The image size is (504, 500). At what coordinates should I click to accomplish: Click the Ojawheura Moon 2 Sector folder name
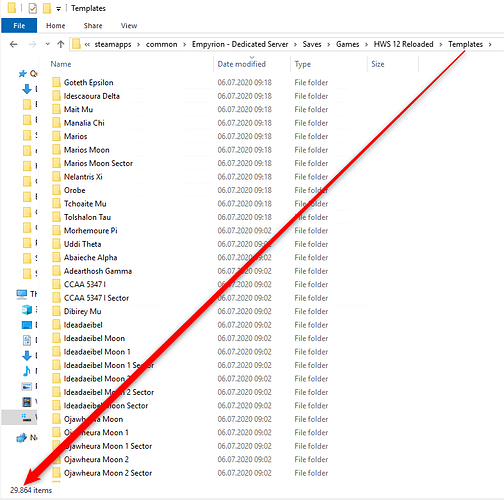tap(108, 473)
